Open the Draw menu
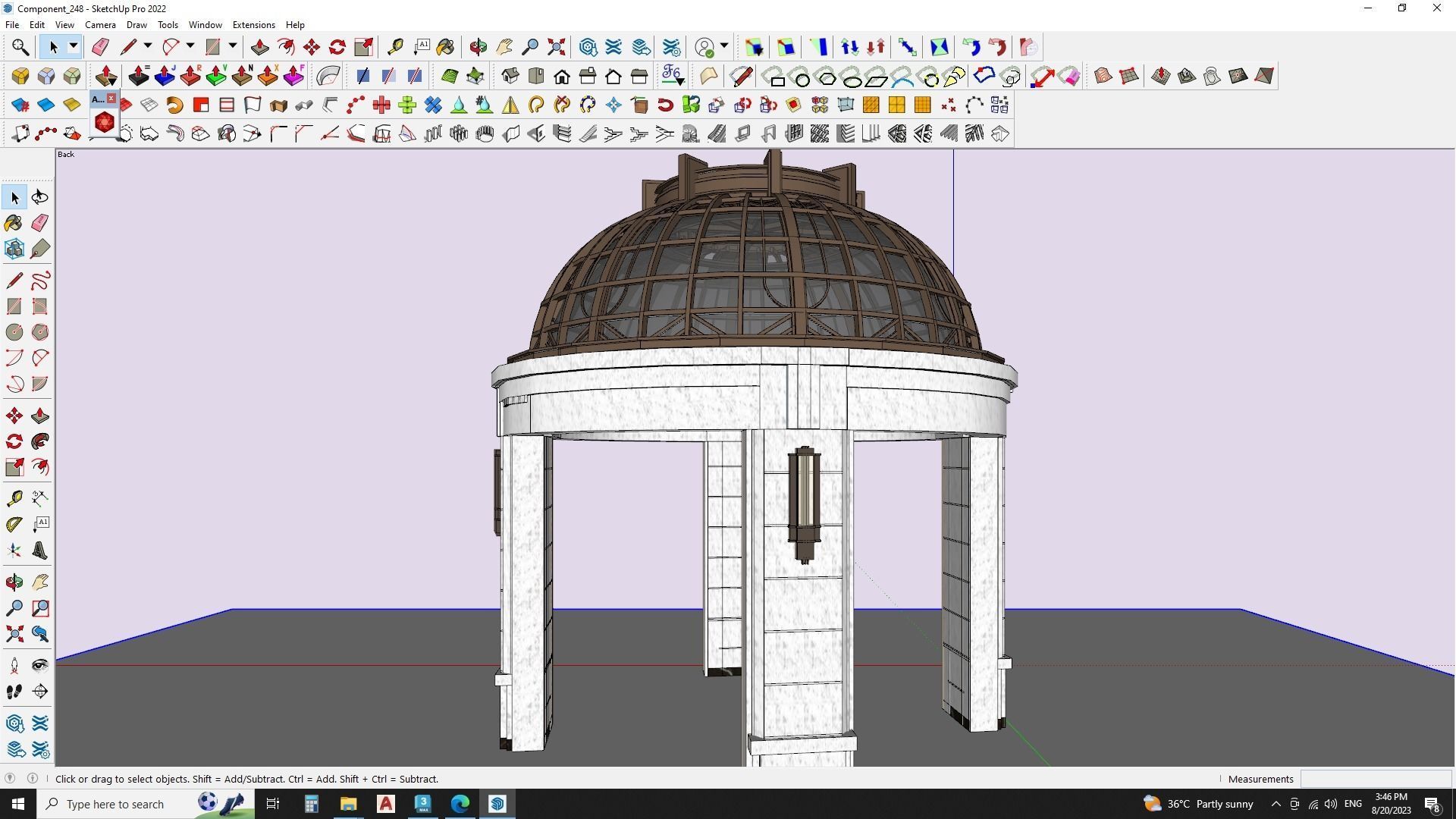The width and height of the screenshot is (1456, 819). (x=136, y=25)
